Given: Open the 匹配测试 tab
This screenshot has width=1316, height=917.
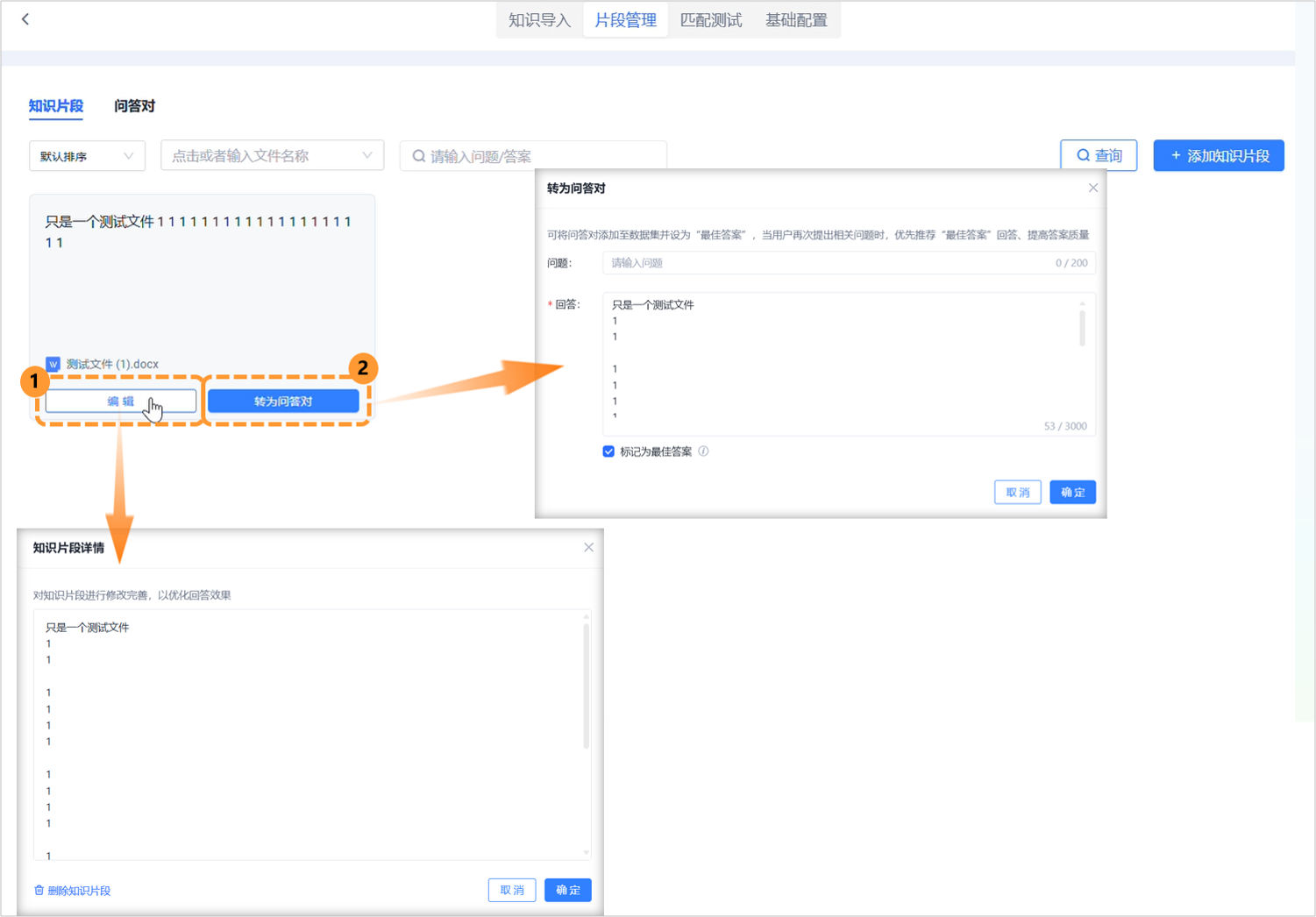Looking at the screenshot, I should pyautogui.click(x=711, y=20).
